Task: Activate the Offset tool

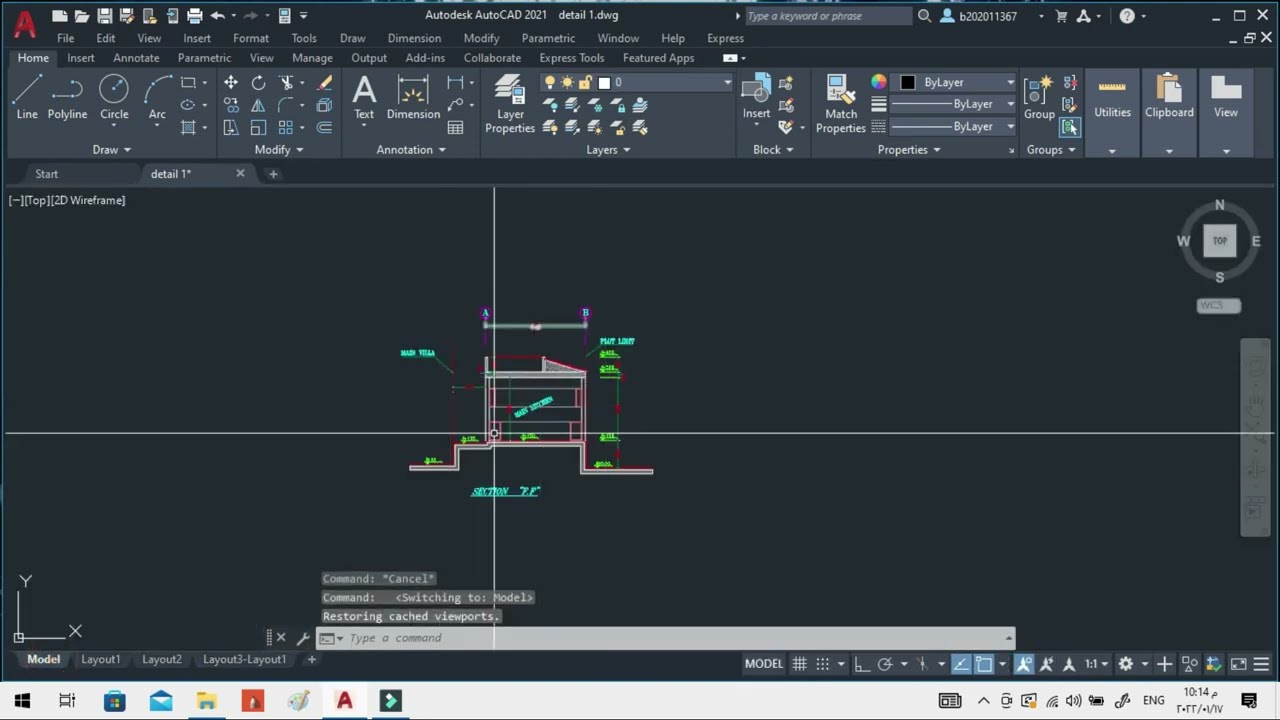Action: [x=325, y=127]
